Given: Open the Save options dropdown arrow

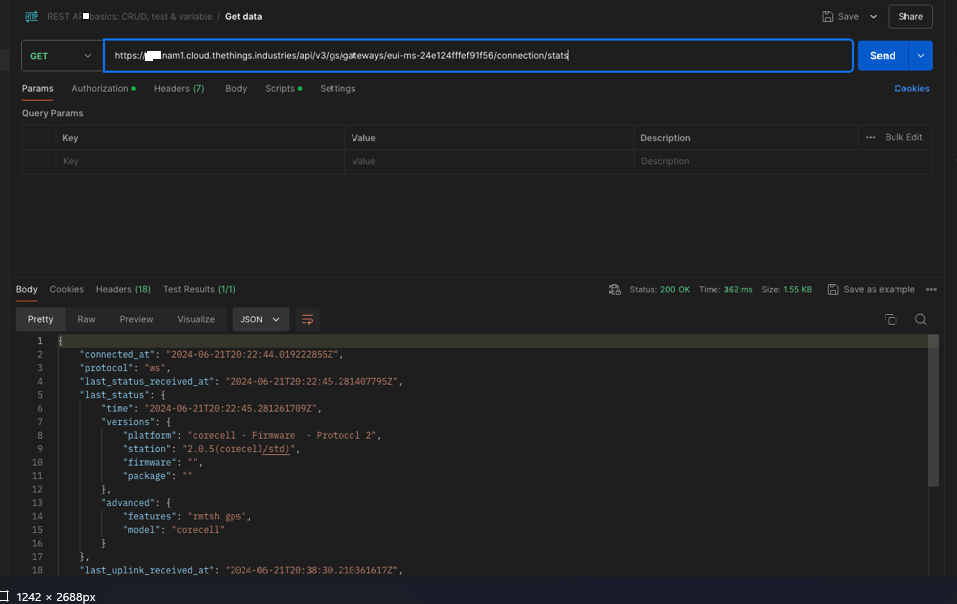Looking at the screenshot, I should pyautogui.click(x=873, y=16).
